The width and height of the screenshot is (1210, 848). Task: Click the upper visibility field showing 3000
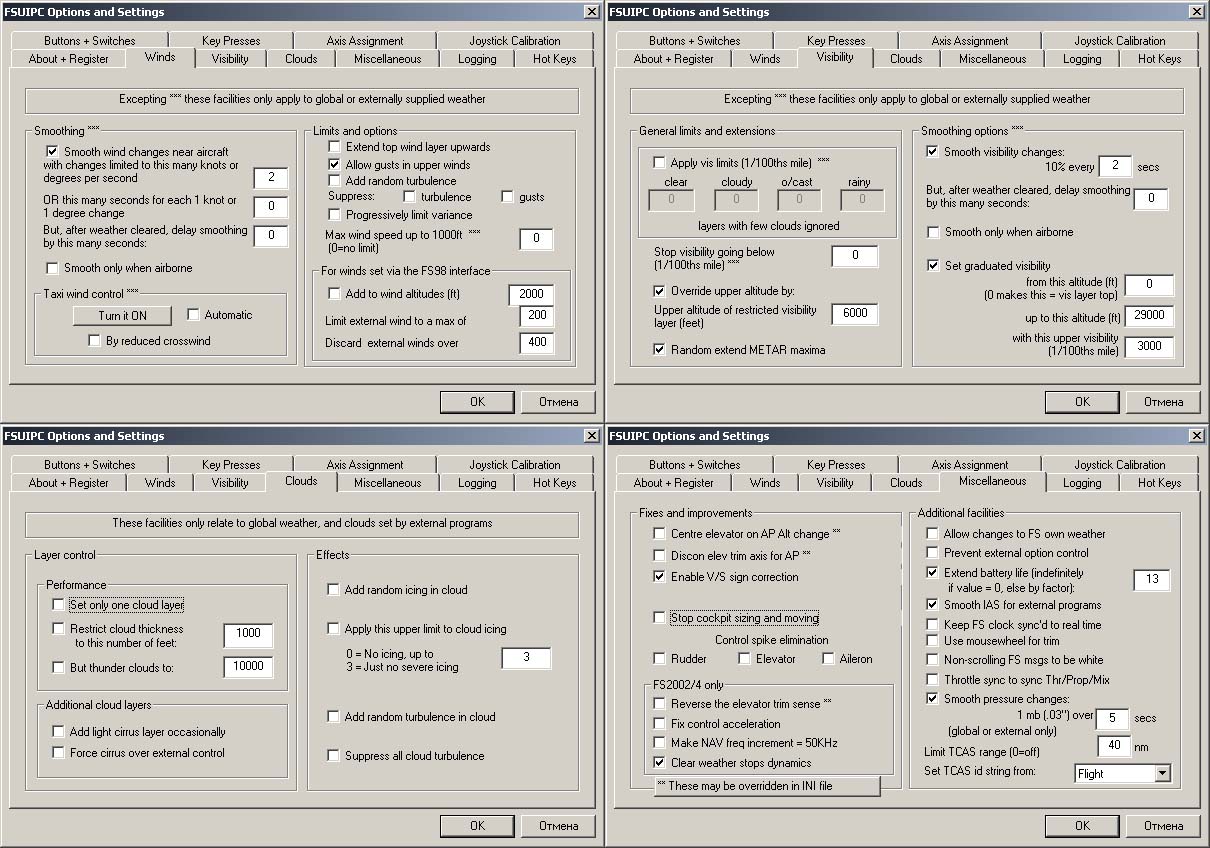[x=1149, y=347]
